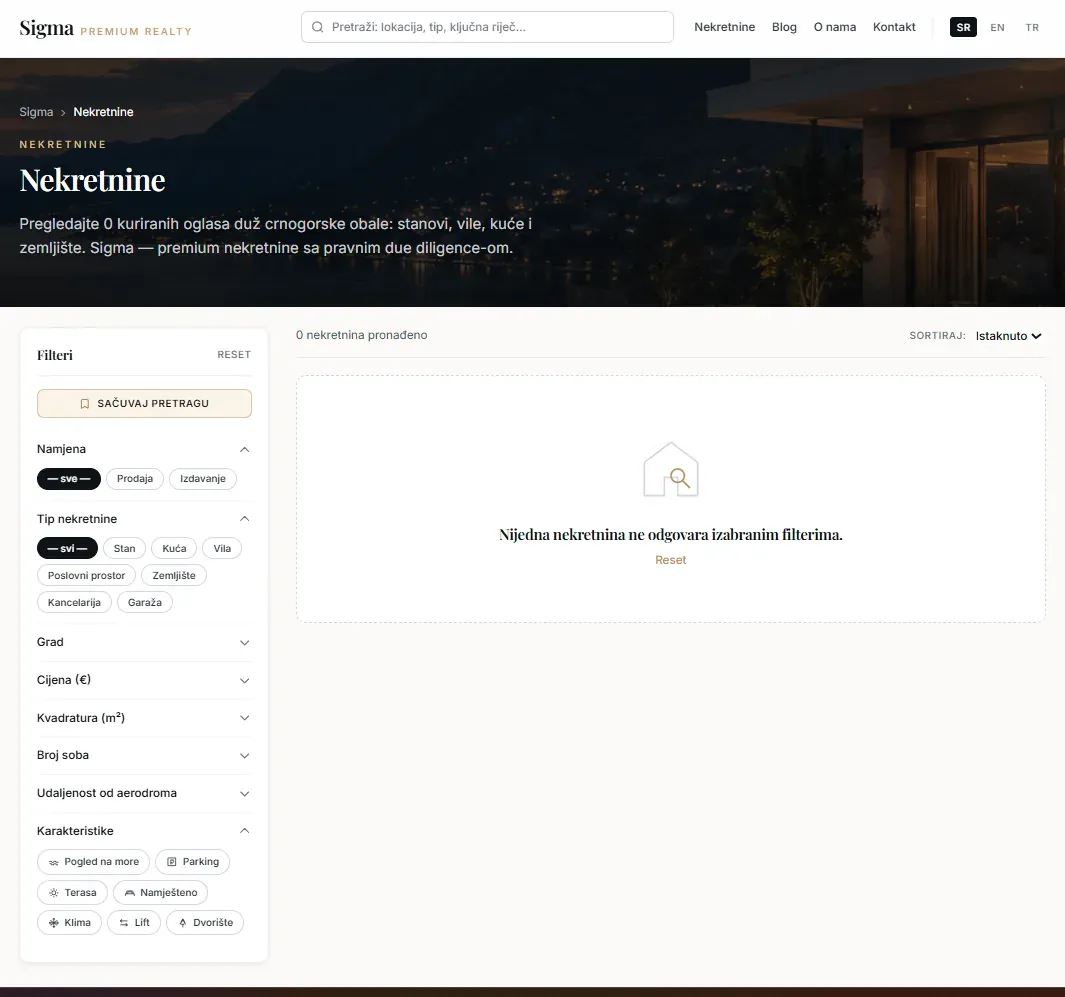Expand the Udaljenost od aerodroma section

click(144, 793)
